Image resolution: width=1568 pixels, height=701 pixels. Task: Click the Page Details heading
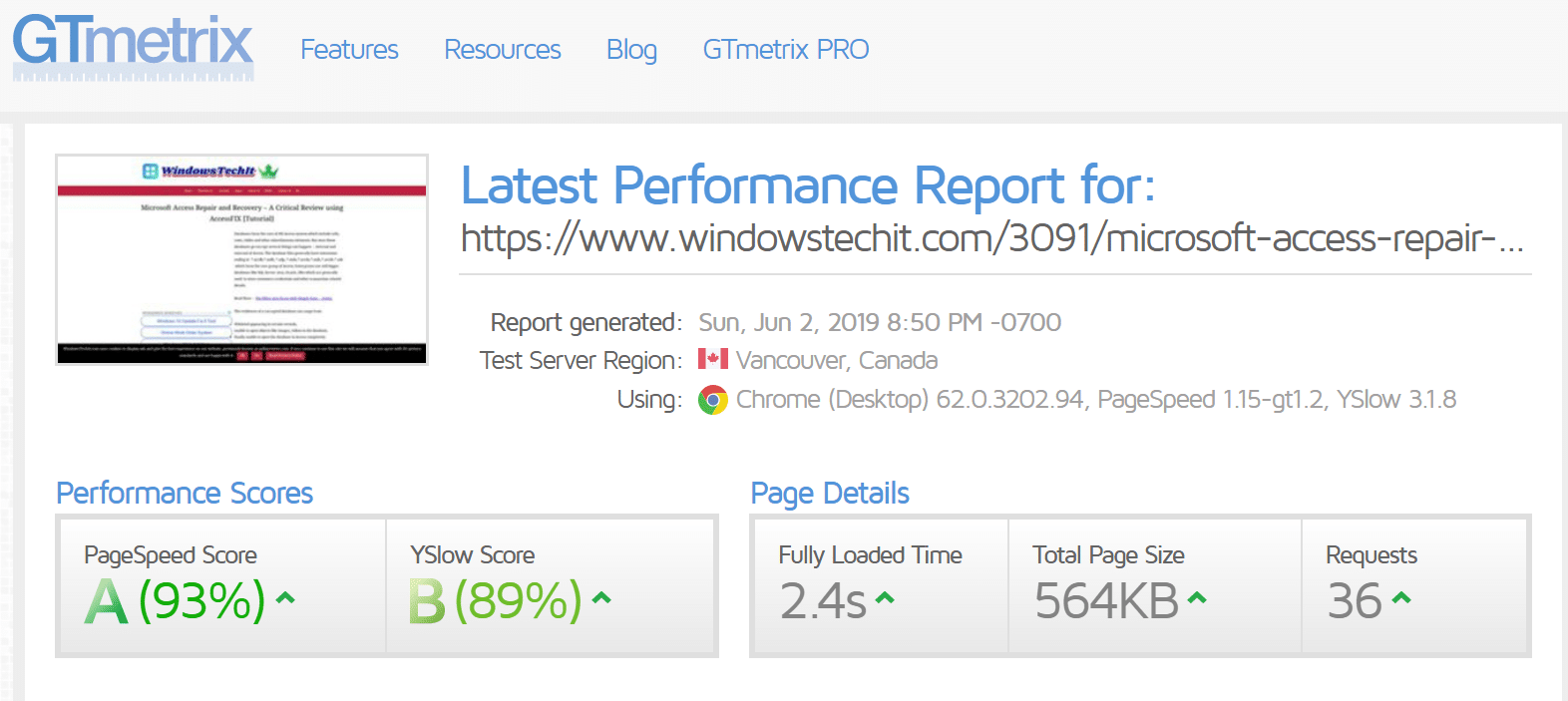[x=830, y=493]
